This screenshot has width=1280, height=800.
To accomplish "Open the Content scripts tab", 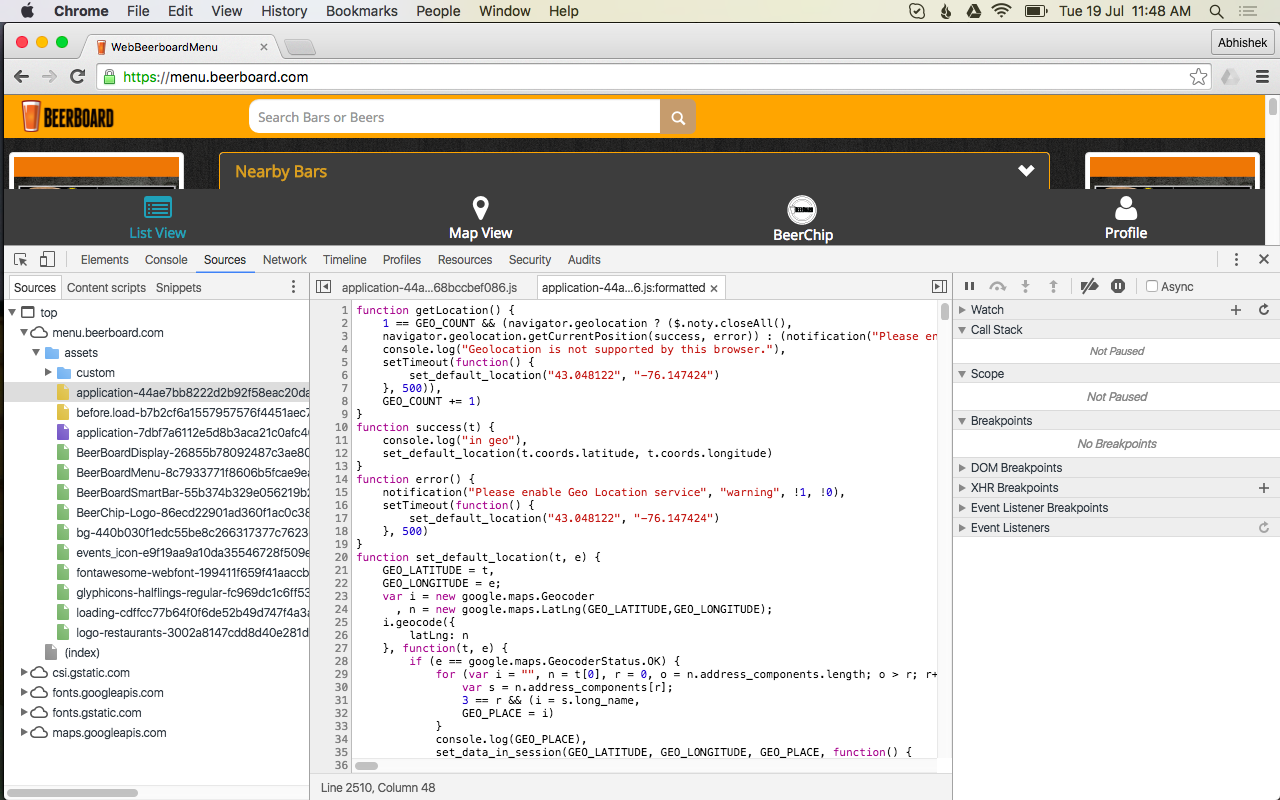I will pyautogui.click(x=106, y=288).
